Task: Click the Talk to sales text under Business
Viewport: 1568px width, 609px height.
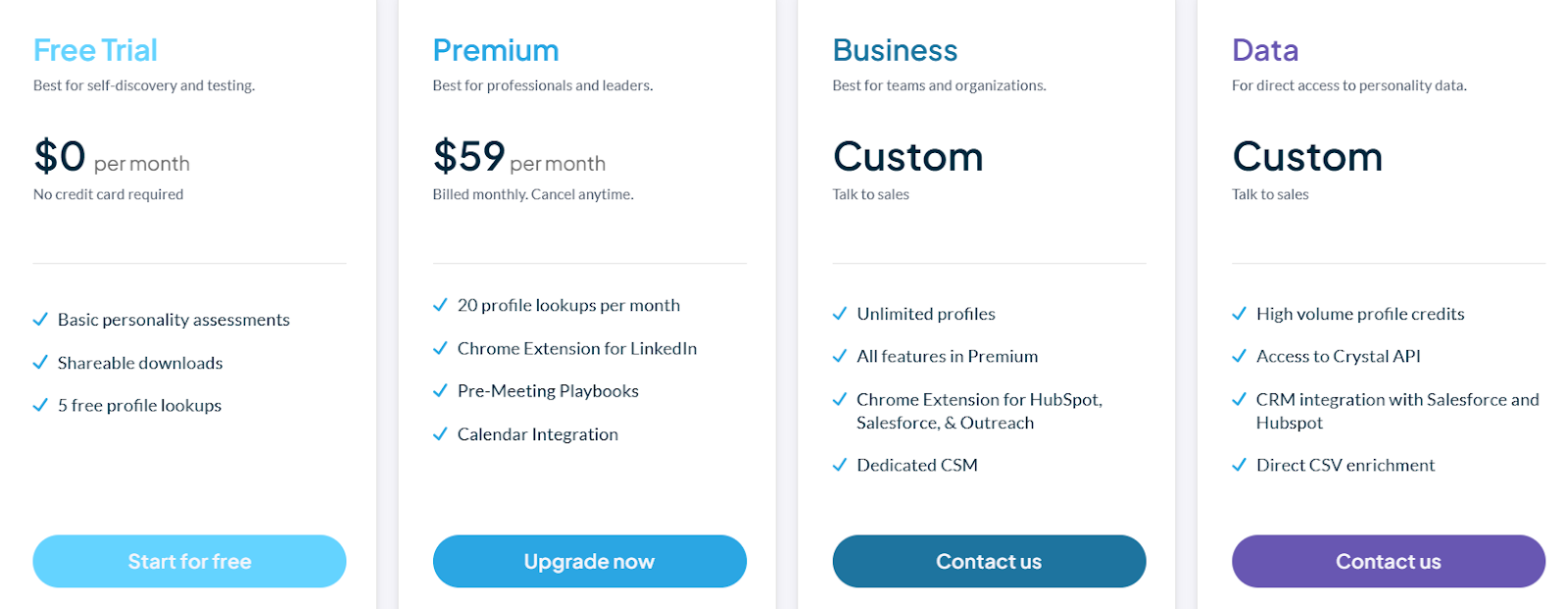Action: click(870, 194)
